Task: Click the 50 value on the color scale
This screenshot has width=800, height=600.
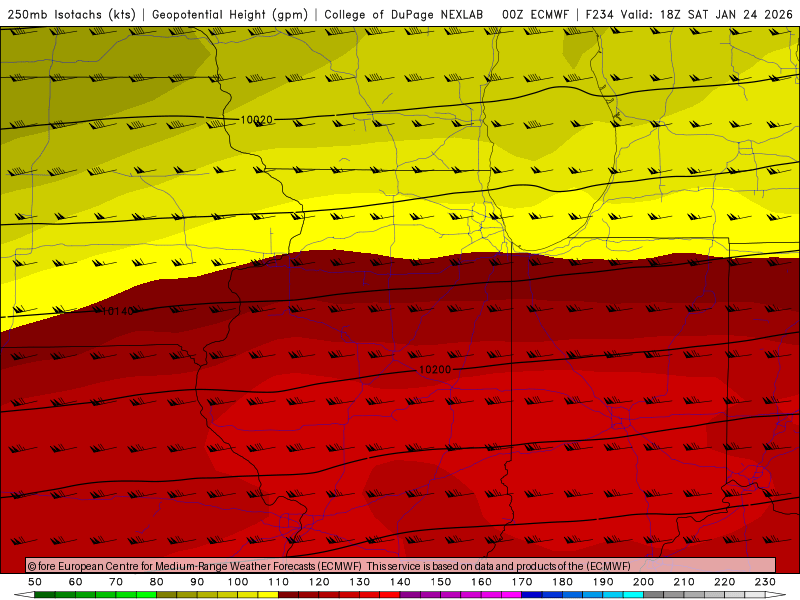Action: pyautogui.click(x=35, y=582)
